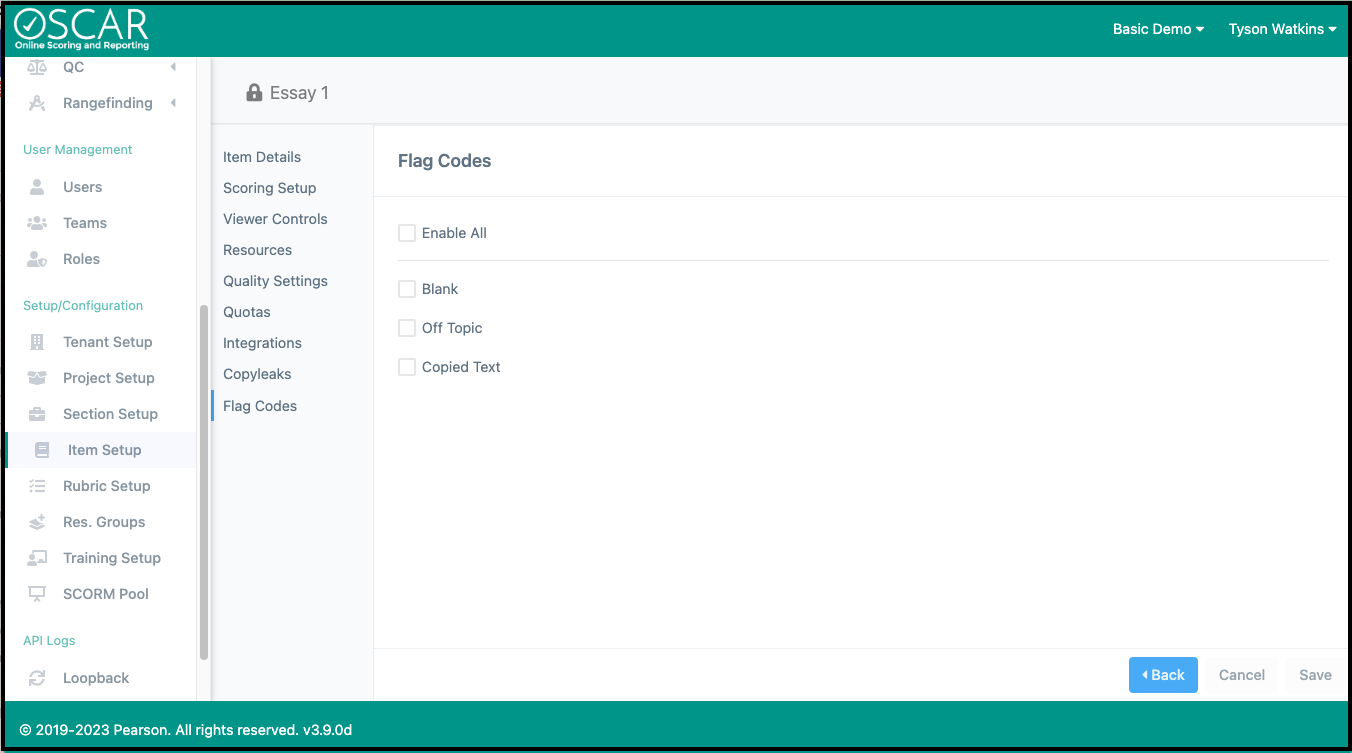Enable the Blank flag code checkbox
Screen dimensions: 1352x753
(407, 289)
